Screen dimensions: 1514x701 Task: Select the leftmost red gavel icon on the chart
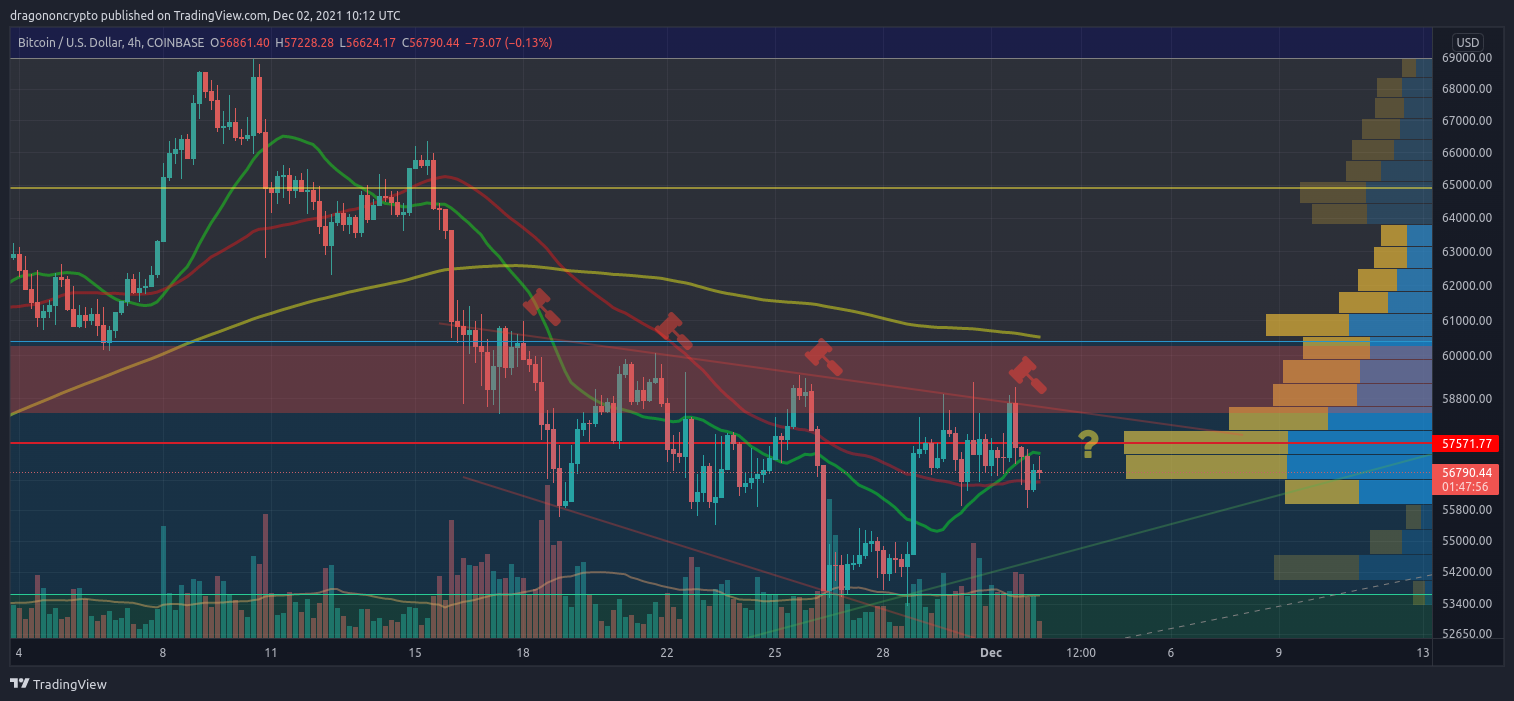click(x=541, y=307)
